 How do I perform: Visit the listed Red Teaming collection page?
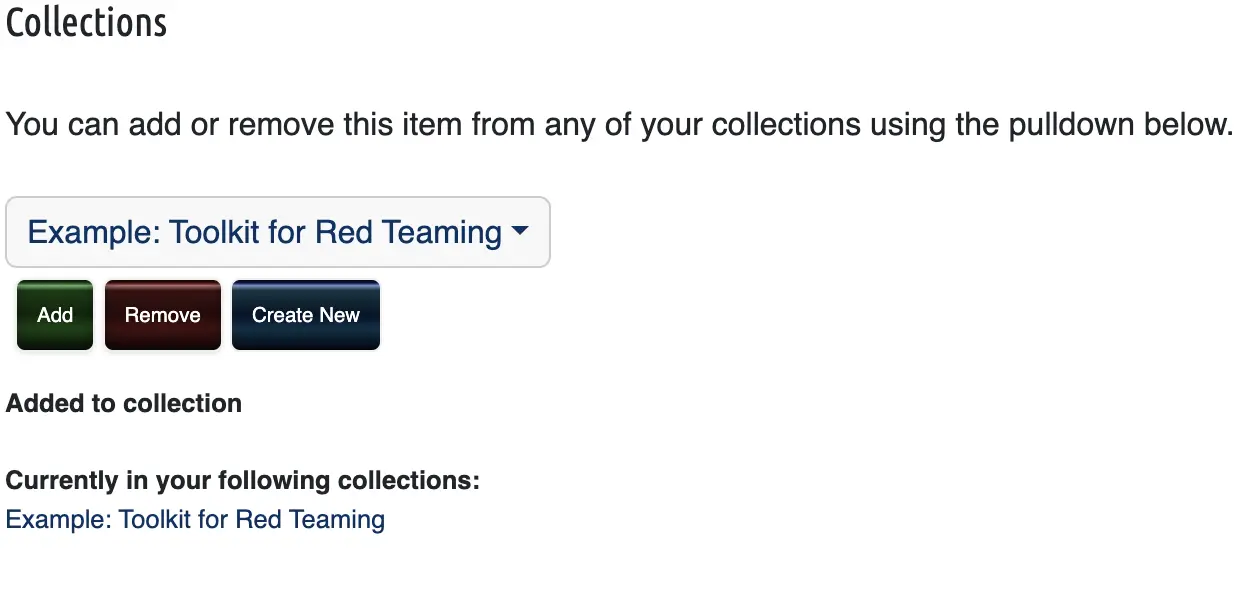click(195, 520)
